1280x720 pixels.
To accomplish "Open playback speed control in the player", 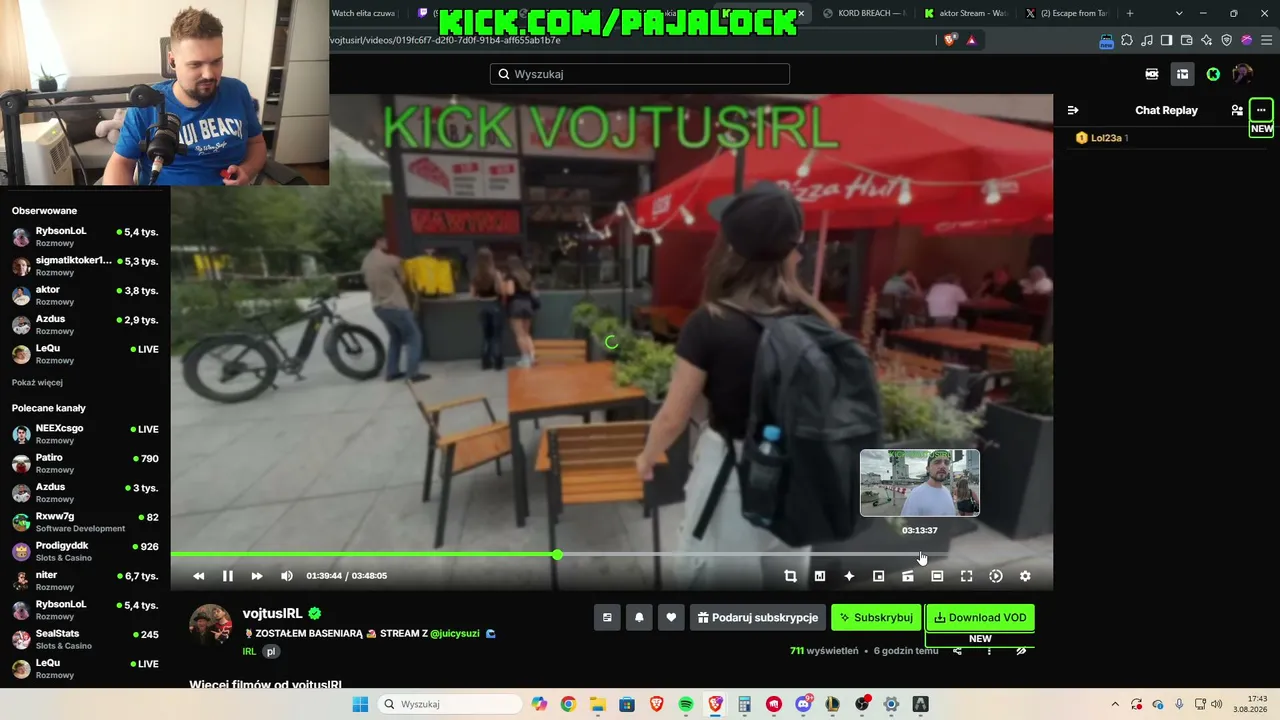I will pos(996,576).
